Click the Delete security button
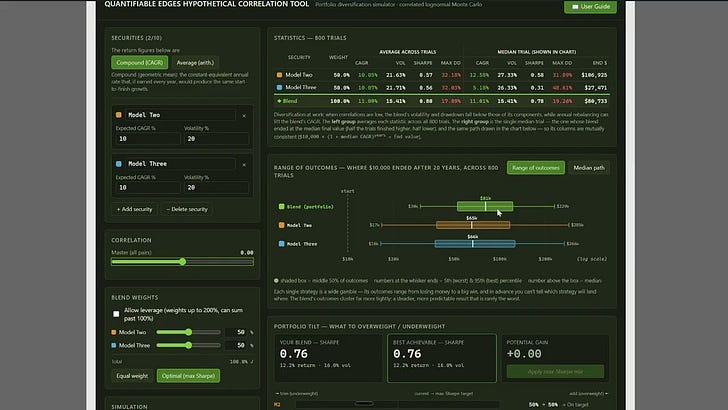The height and width of the screenshot is (410, 728). [x=187, y=209]
